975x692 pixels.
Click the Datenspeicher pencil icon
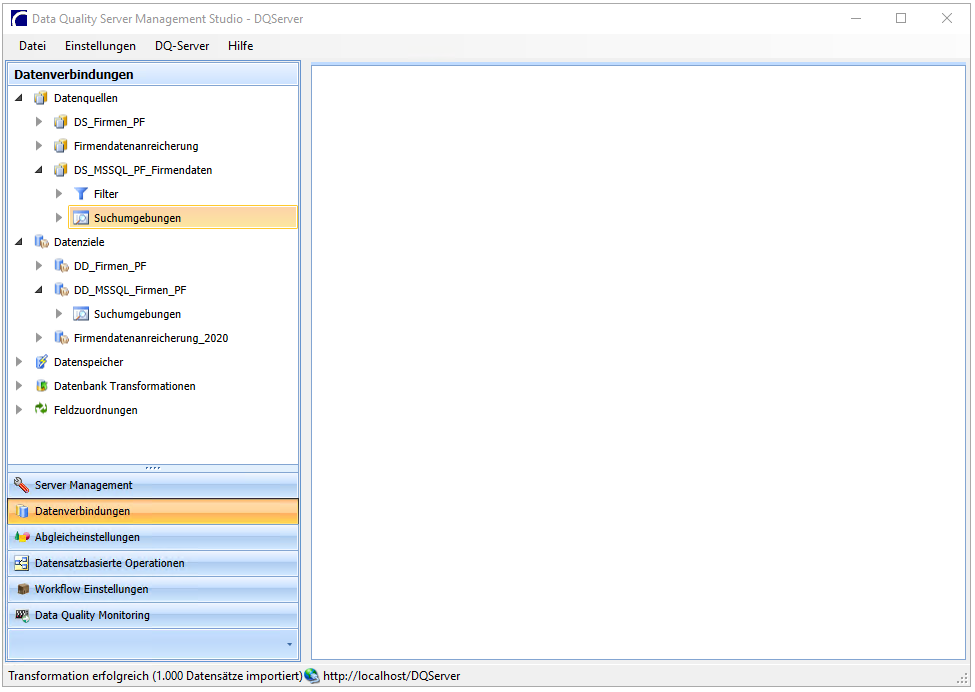41,362
